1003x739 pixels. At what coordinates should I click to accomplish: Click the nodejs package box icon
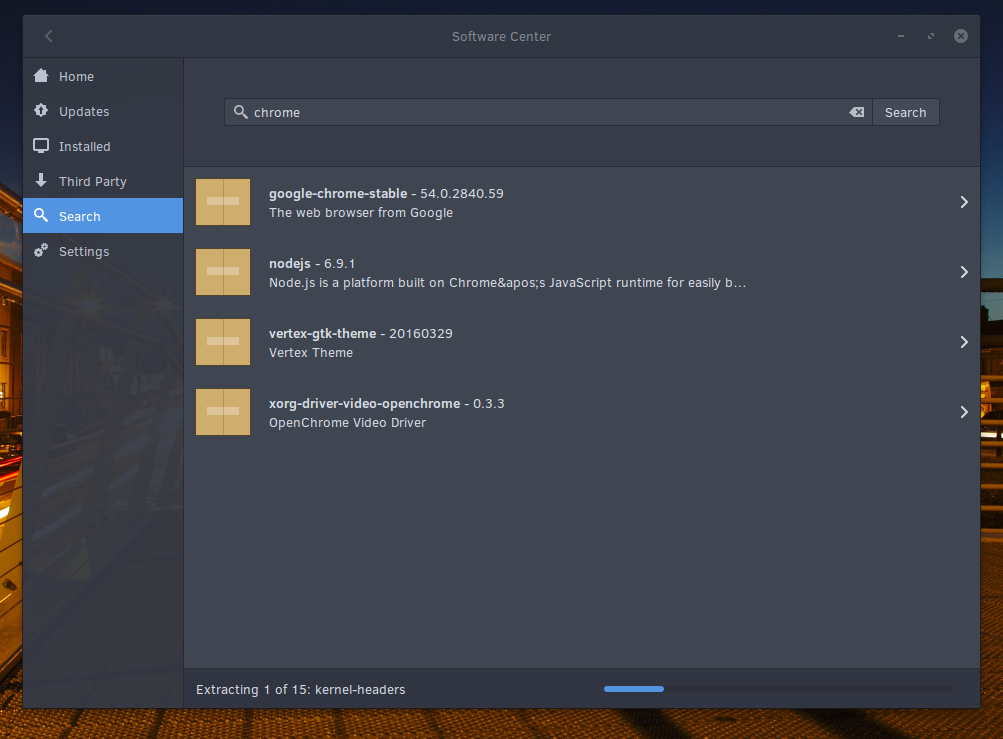point(223,272)
